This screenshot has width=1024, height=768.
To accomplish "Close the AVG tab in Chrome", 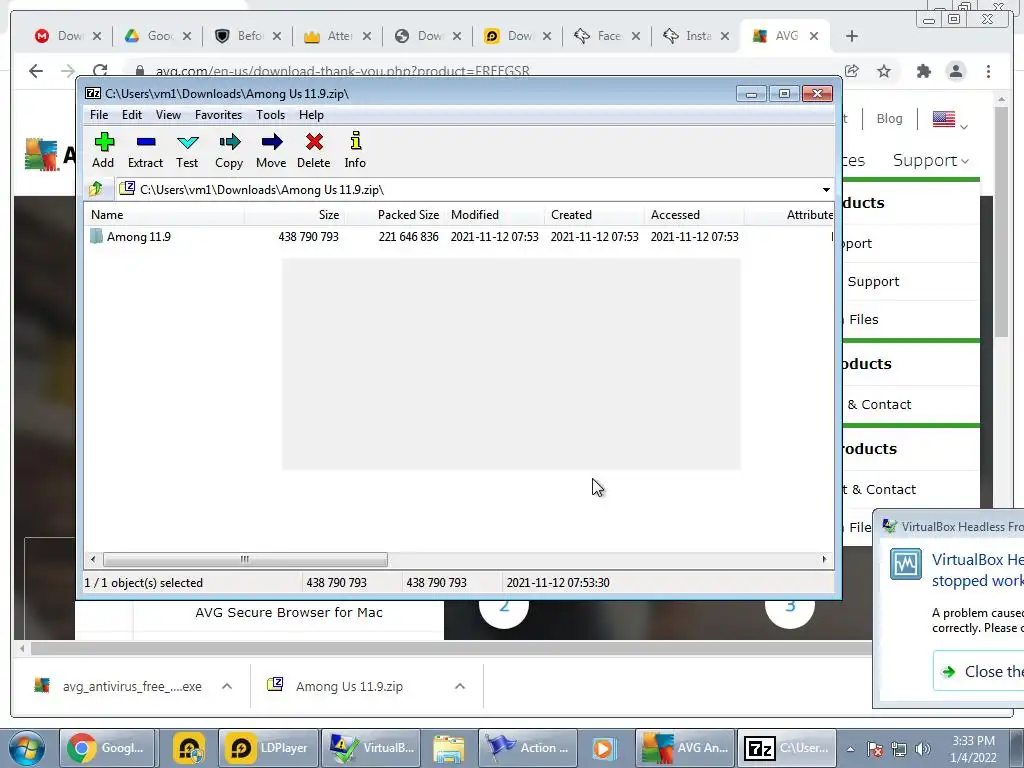I will click(x=814, y=36).
